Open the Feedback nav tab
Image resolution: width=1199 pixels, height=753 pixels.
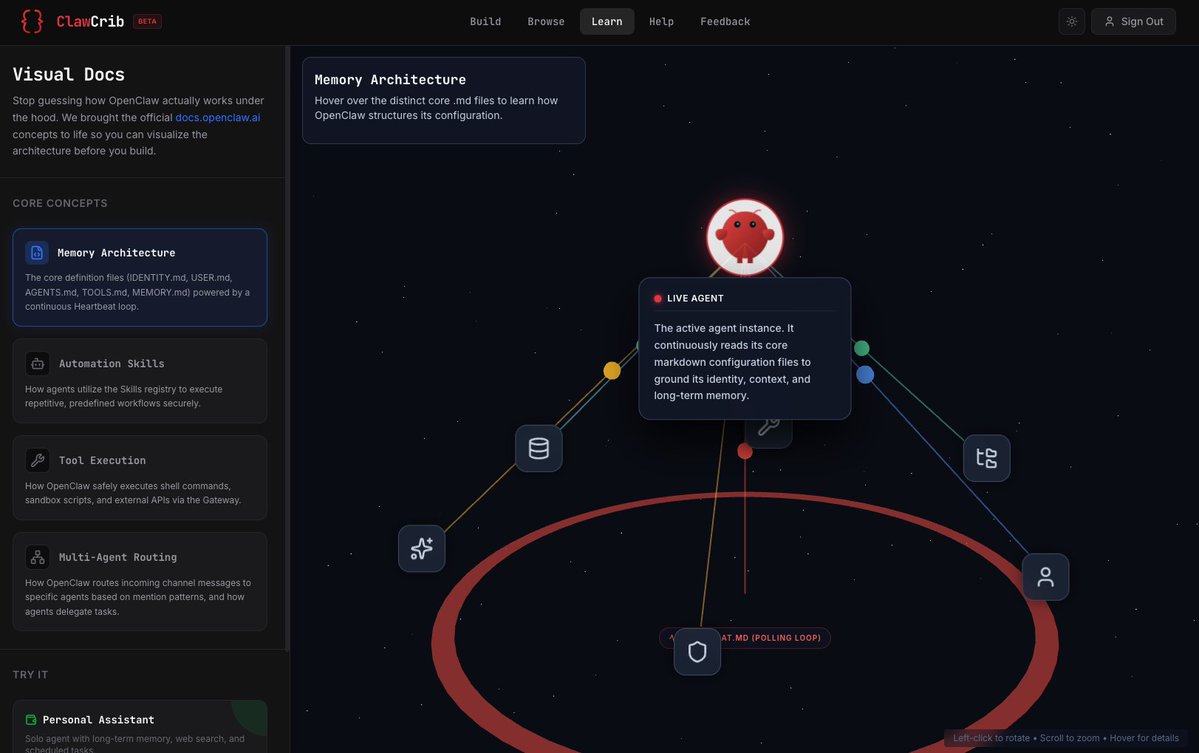coord(725,21)
